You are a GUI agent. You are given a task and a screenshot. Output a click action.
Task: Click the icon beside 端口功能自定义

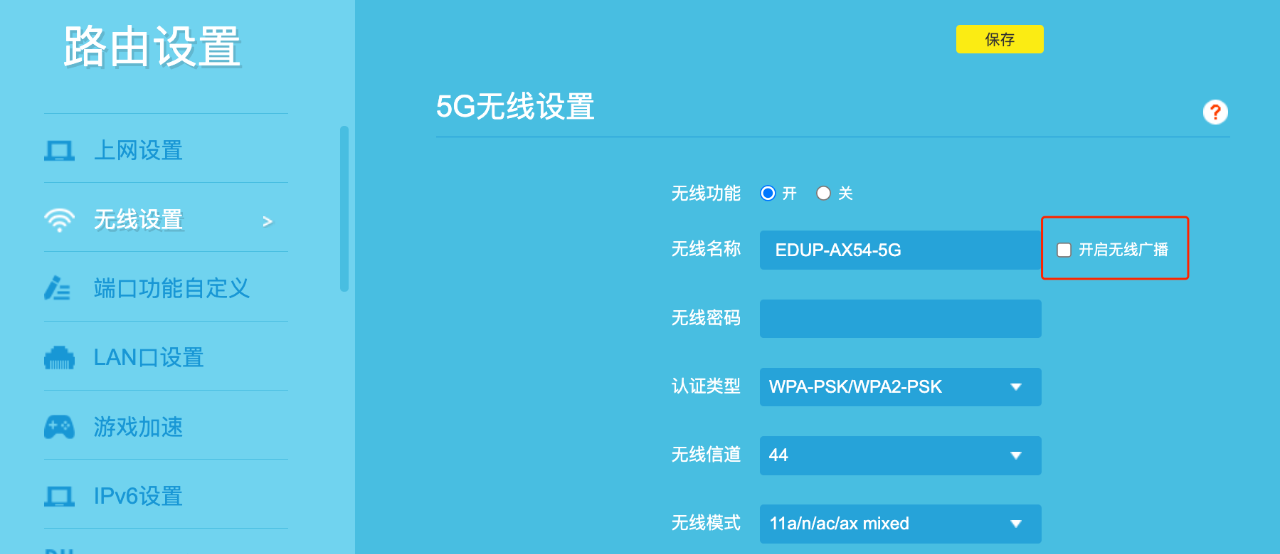click(58, 289)
